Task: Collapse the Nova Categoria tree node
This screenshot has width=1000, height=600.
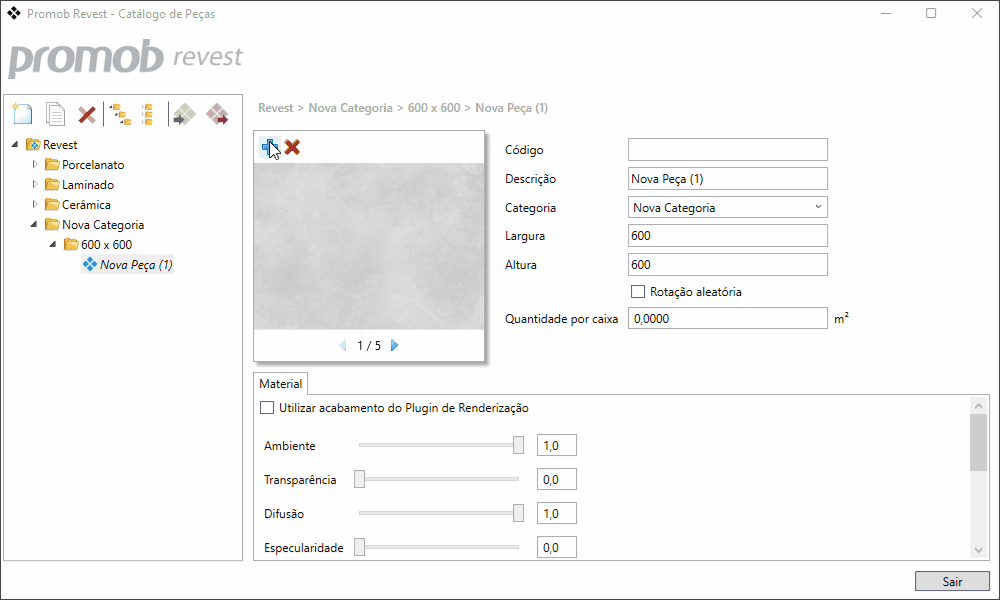Action: [x=36, y=225]
